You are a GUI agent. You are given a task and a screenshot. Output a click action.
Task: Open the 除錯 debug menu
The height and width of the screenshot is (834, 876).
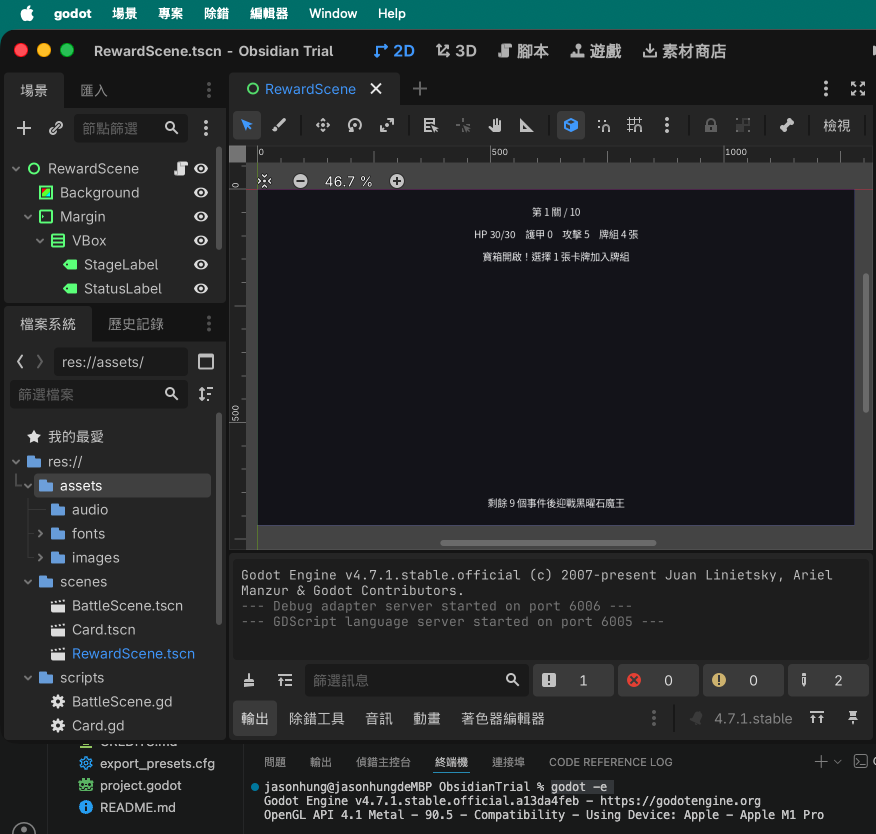click(x=216, y=13)
